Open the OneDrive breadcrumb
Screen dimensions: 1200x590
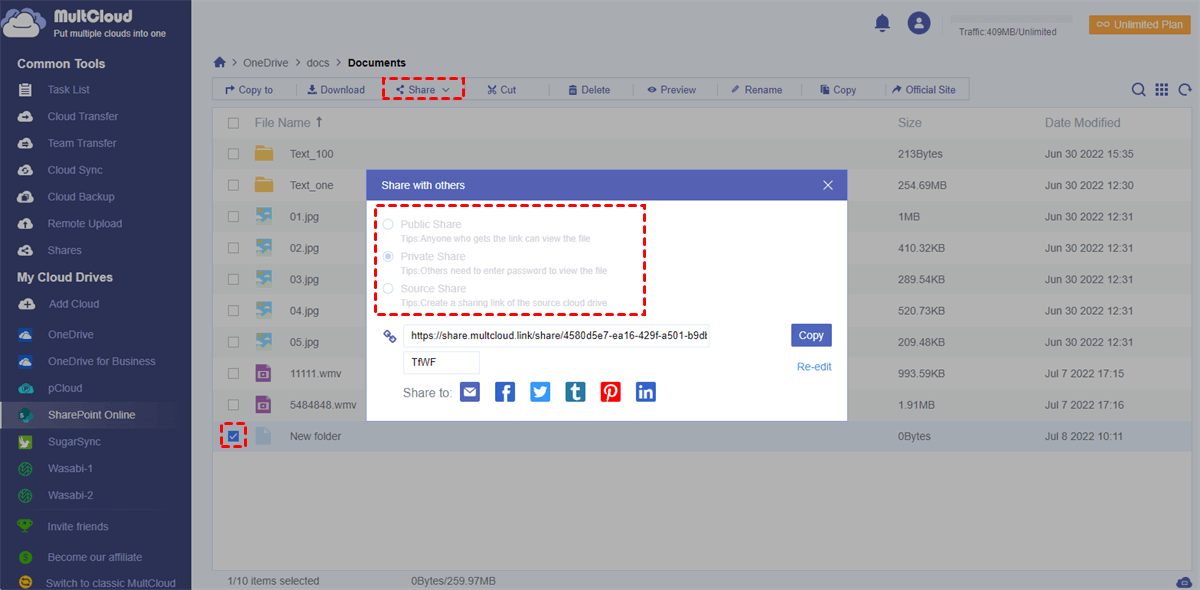(266, 63)
